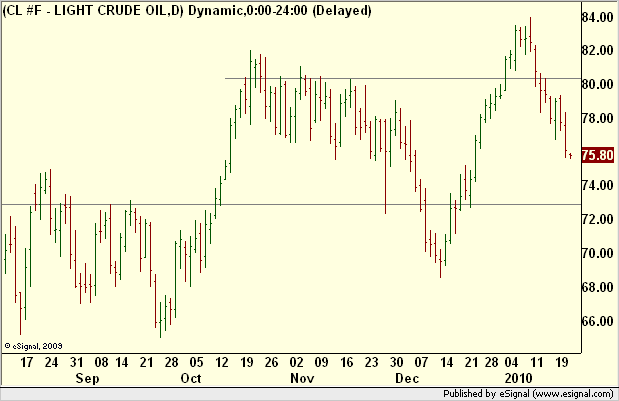Click the 68.00 price axis label

[598, 287]
